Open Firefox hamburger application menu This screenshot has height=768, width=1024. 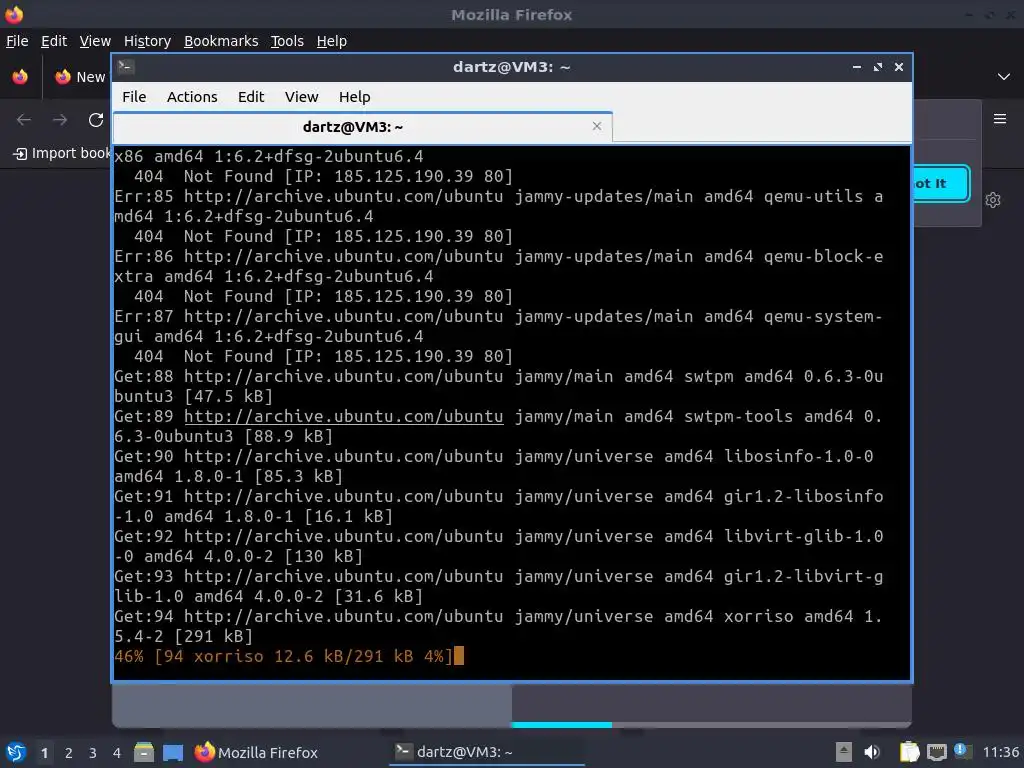click(x=1000, y=119)
